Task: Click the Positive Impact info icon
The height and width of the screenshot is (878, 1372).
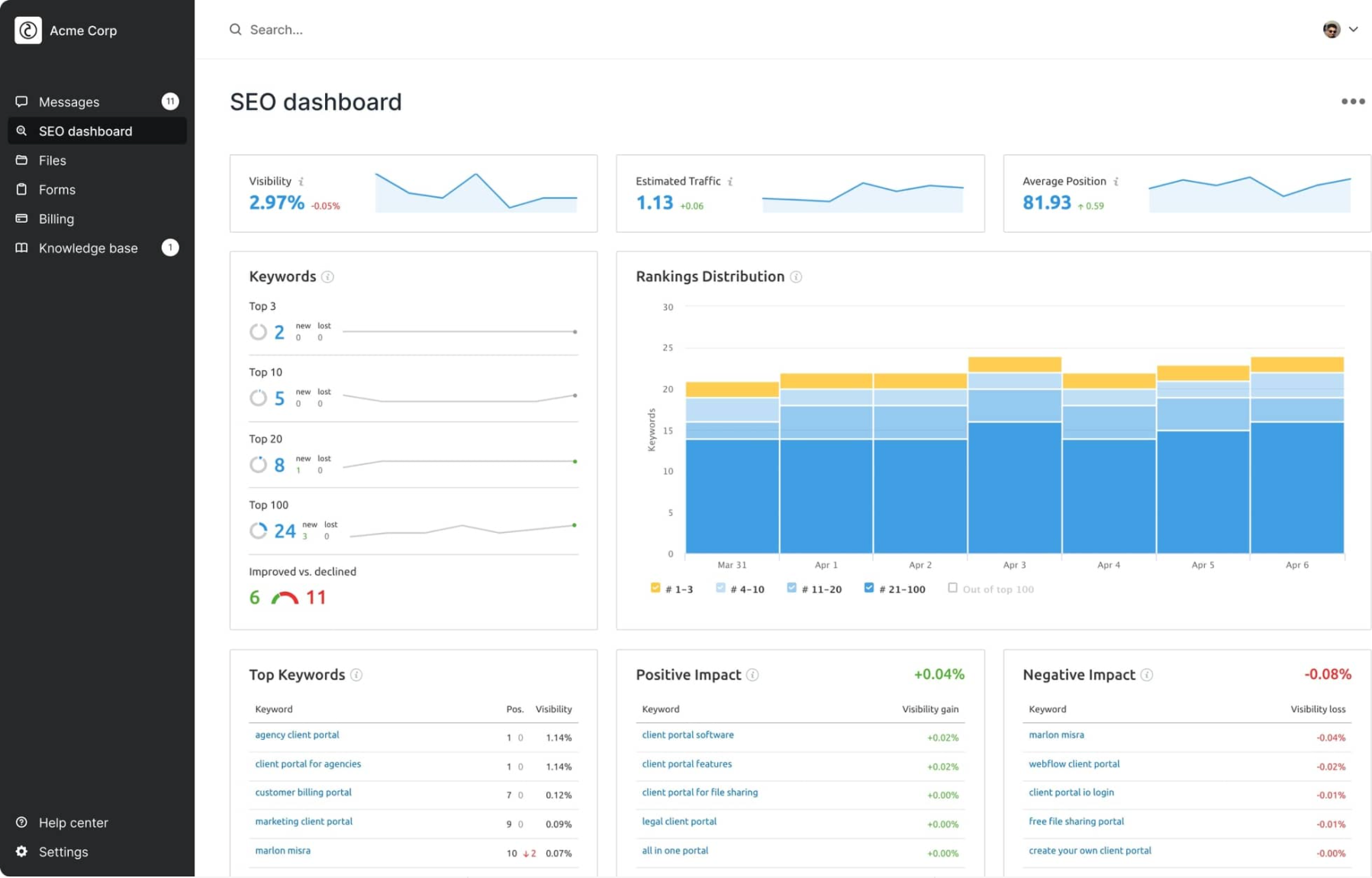Action: click(x=752, y=675)
